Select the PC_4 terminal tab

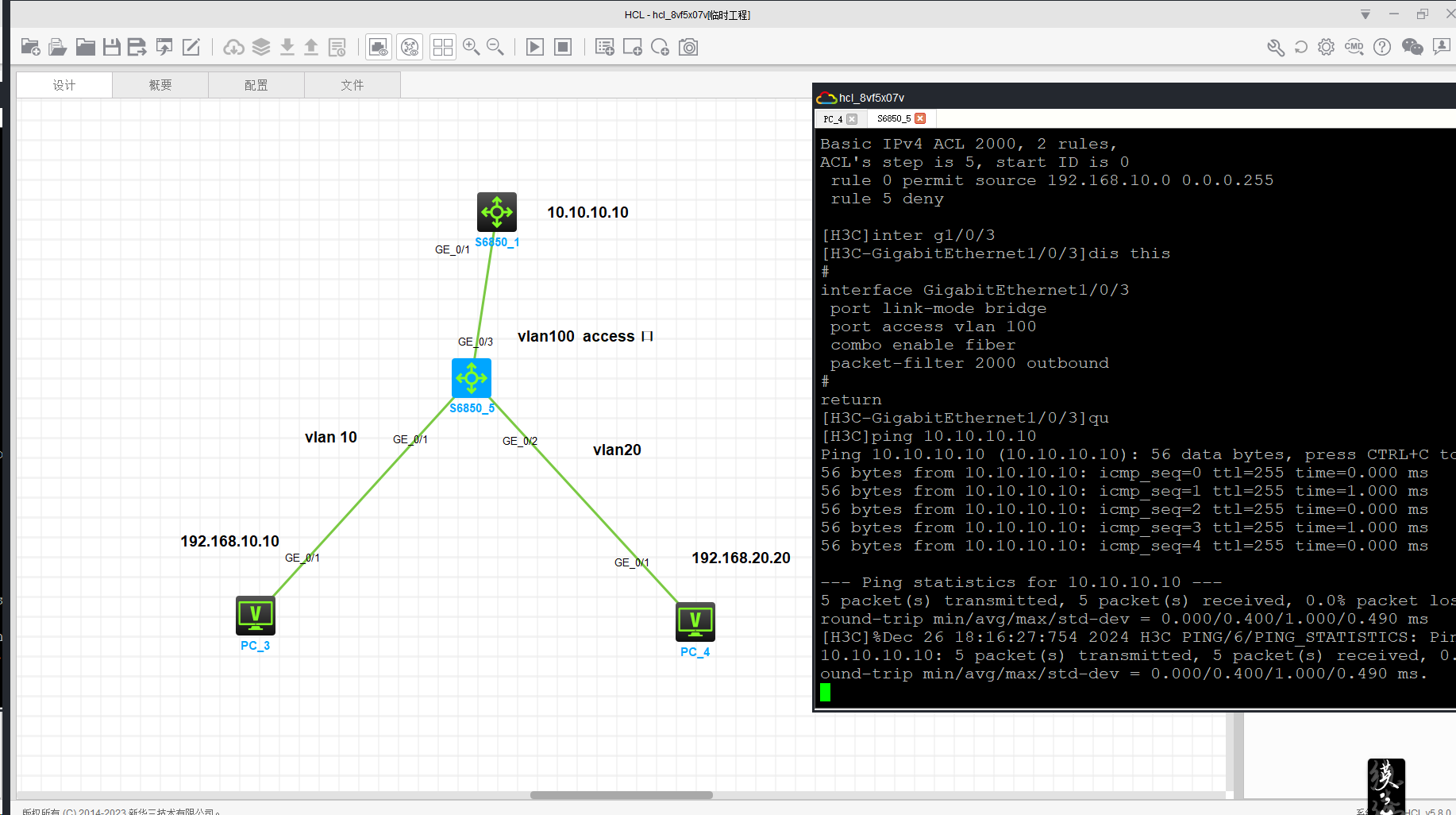coord(833,119)
